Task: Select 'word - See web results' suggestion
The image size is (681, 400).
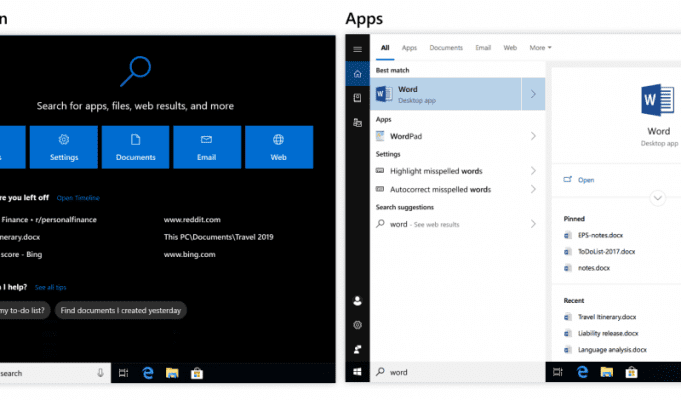Action: click(x=424, y=225)
